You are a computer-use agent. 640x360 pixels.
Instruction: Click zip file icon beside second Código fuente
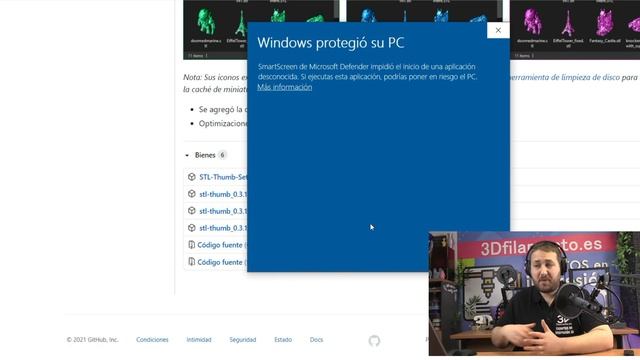click(x=191, y=262)
